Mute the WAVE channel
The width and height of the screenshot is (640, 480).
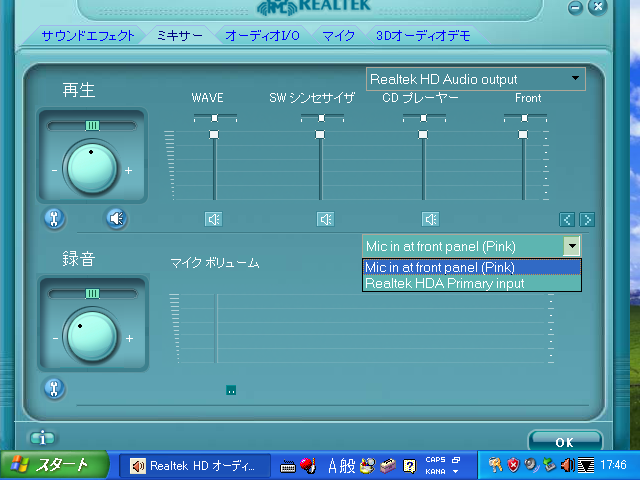pos(213,219)
